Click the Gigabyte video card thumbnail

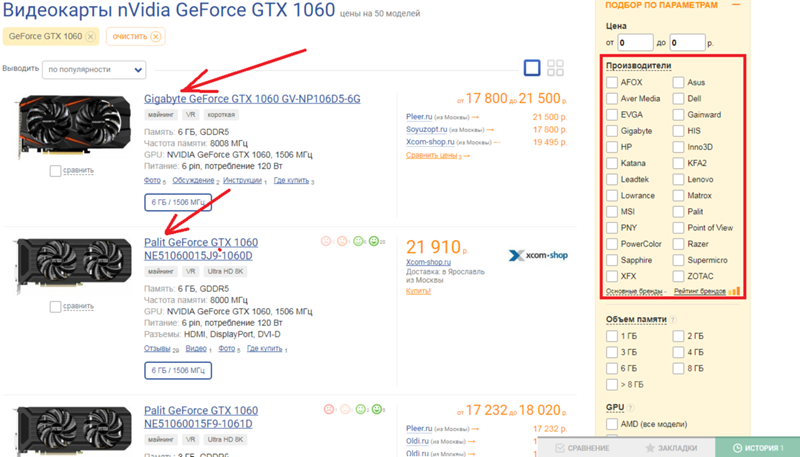(x=73, y=125)
